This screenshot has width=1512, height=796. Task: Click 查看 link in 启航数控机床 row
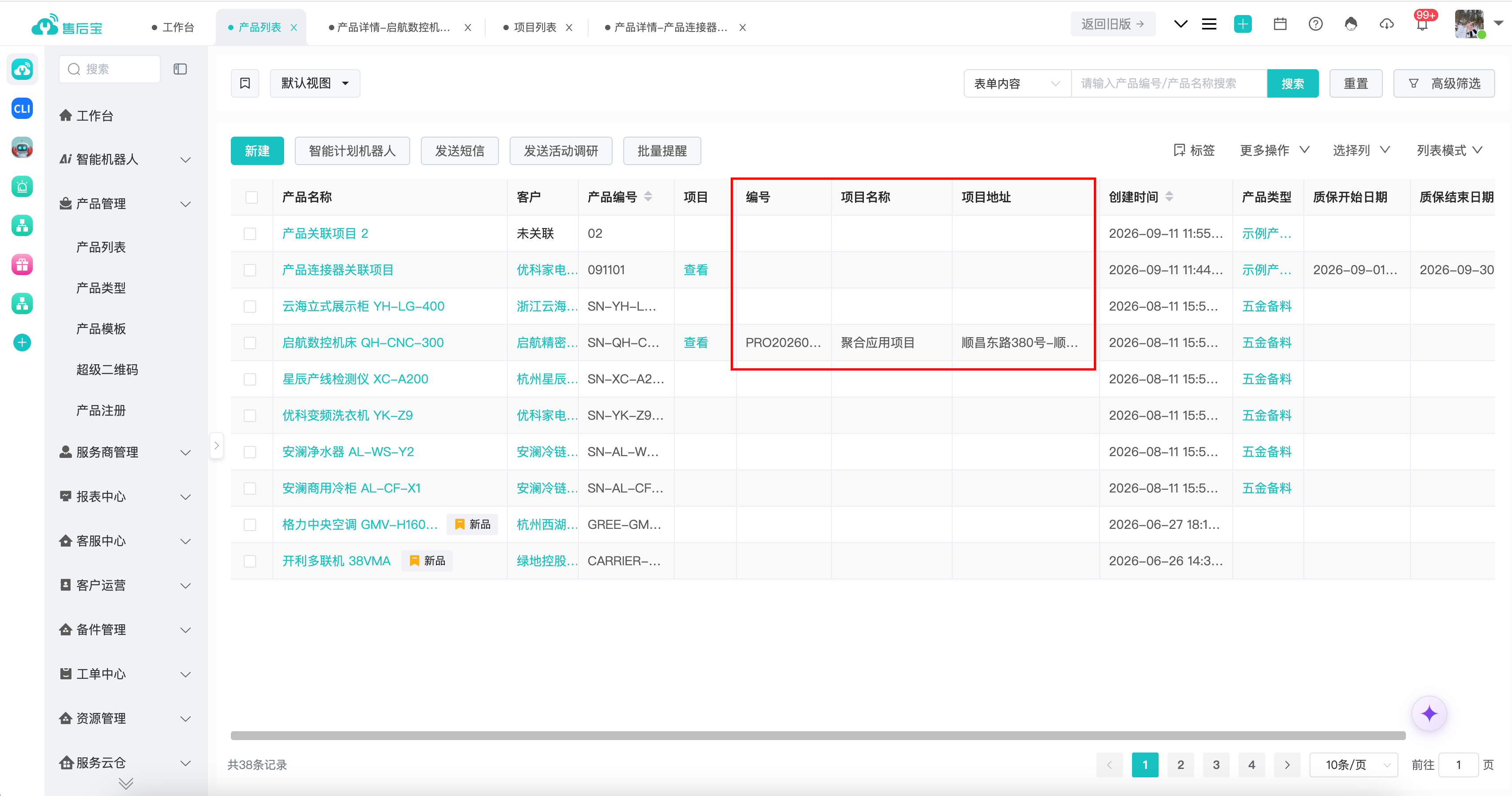[x=696, y=343]
